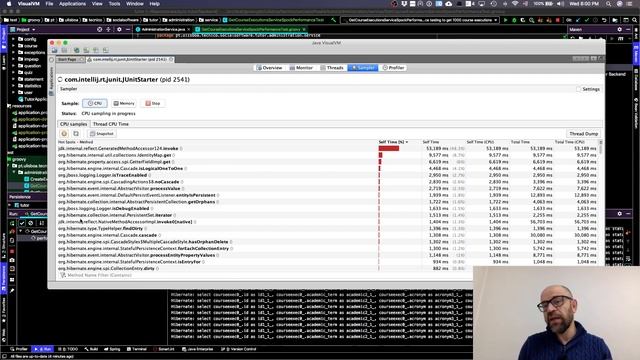Switch to the Monitor tab
Image resolution: width=640 pixels, height=360 pixels.
(301, 68)
